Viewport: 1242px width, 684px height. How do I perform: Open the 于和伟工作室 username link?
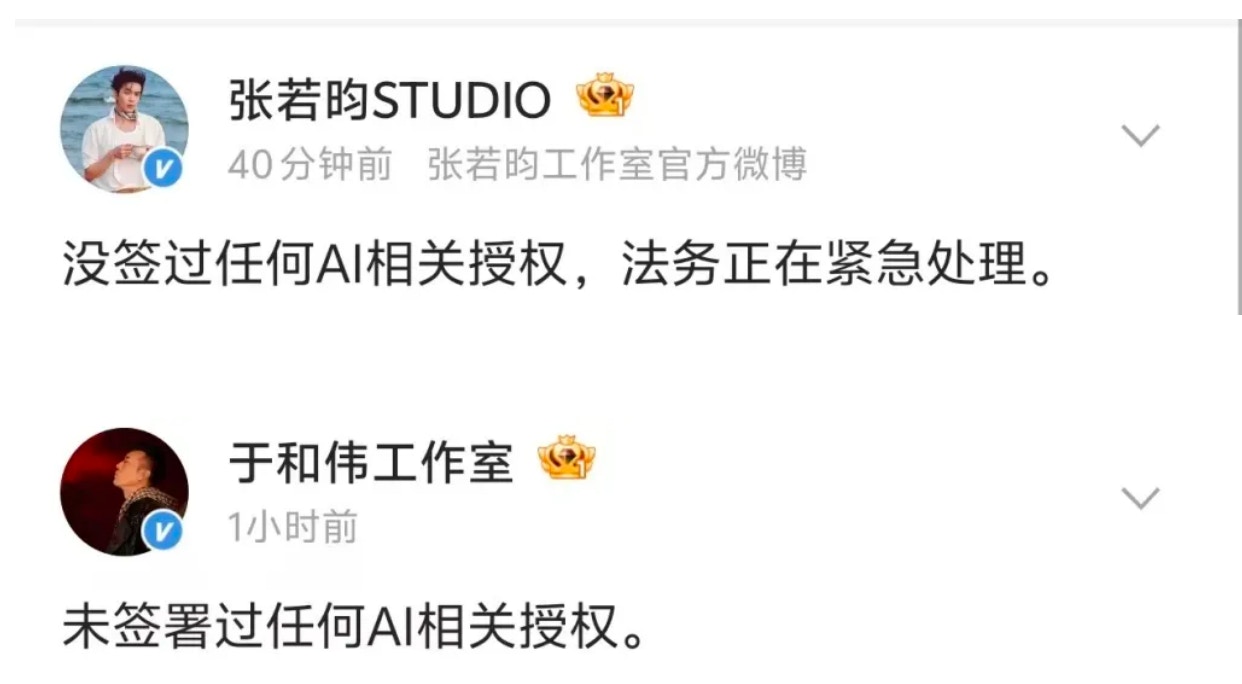(371, 463)
